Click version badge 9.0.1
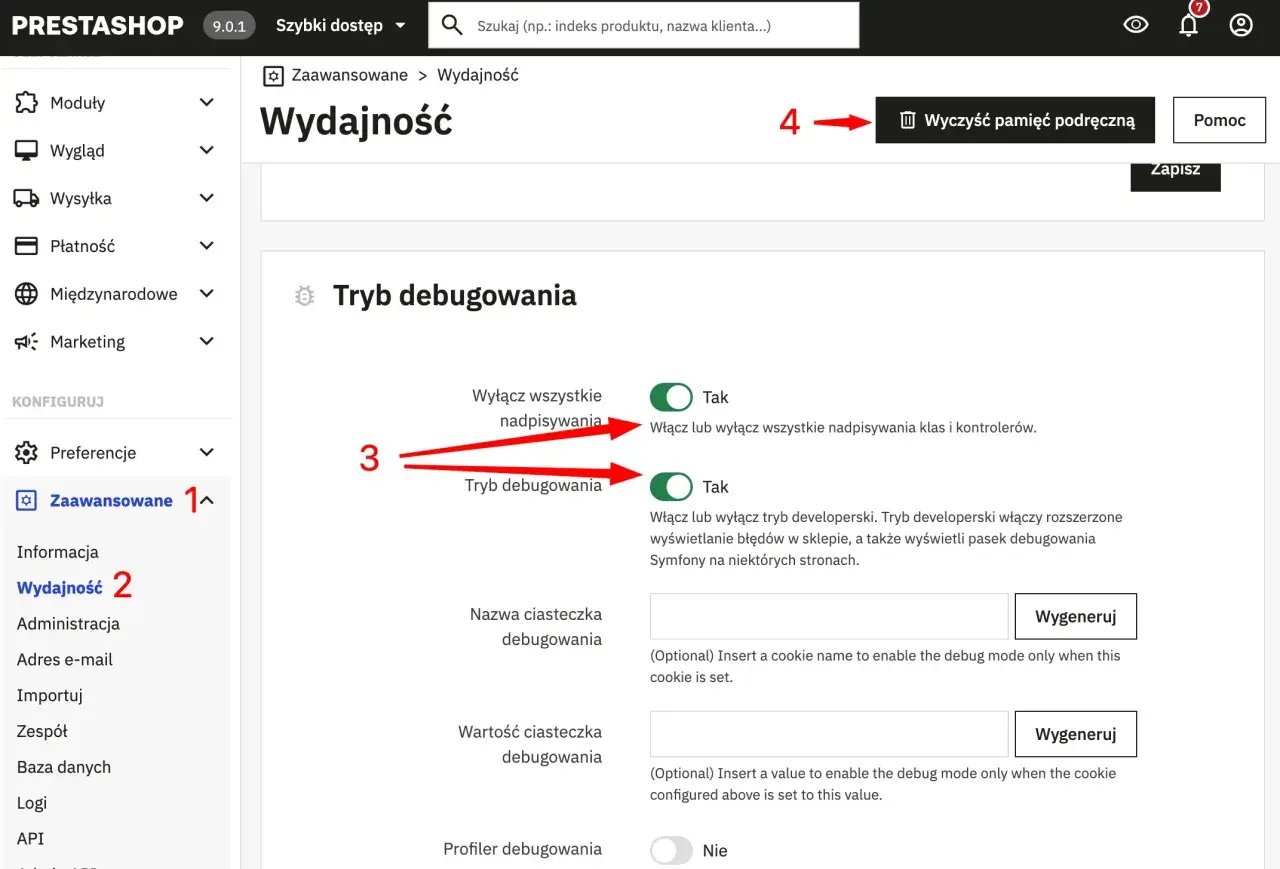 [229, 26]
